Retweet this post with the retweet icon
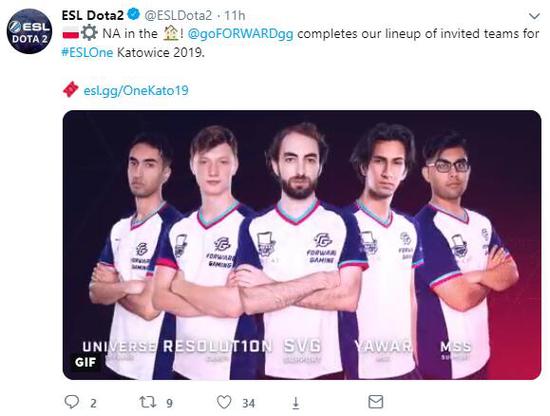The height and width of the screenshot is (416, 550). (148, 402)
